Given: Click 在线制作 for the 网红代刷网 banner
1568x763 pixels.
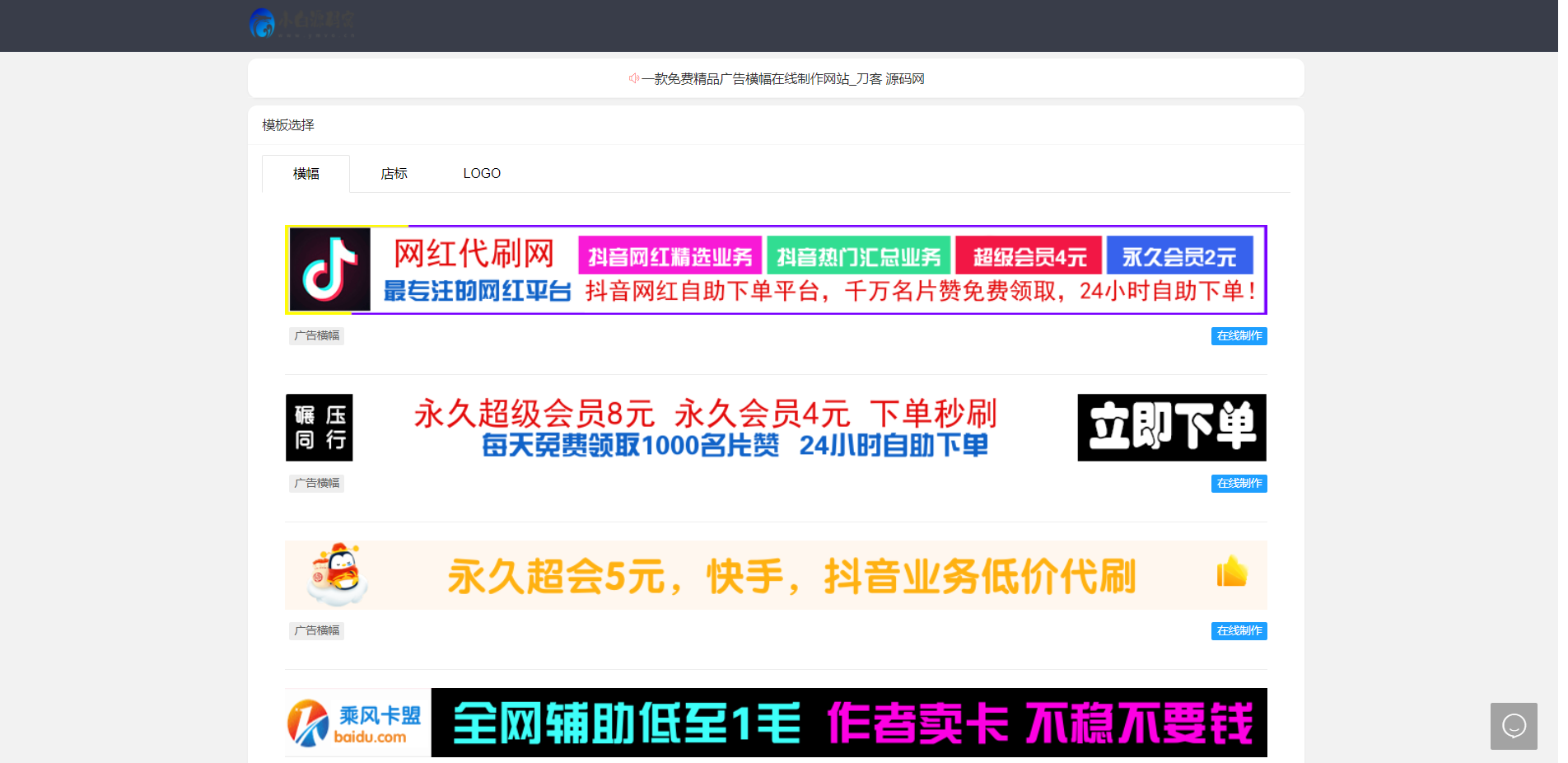Looking at the screenshot, I should tap(1239, 335).
